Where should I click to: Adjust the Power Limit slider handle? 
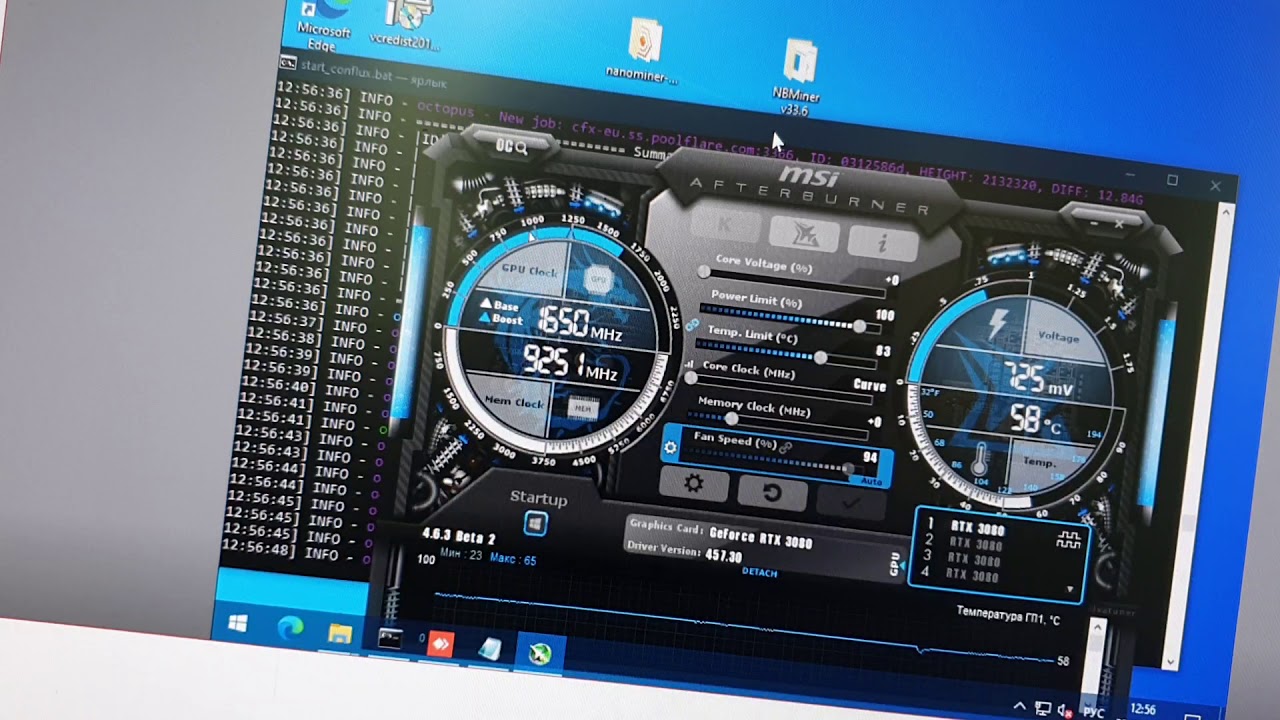[859, 326]
